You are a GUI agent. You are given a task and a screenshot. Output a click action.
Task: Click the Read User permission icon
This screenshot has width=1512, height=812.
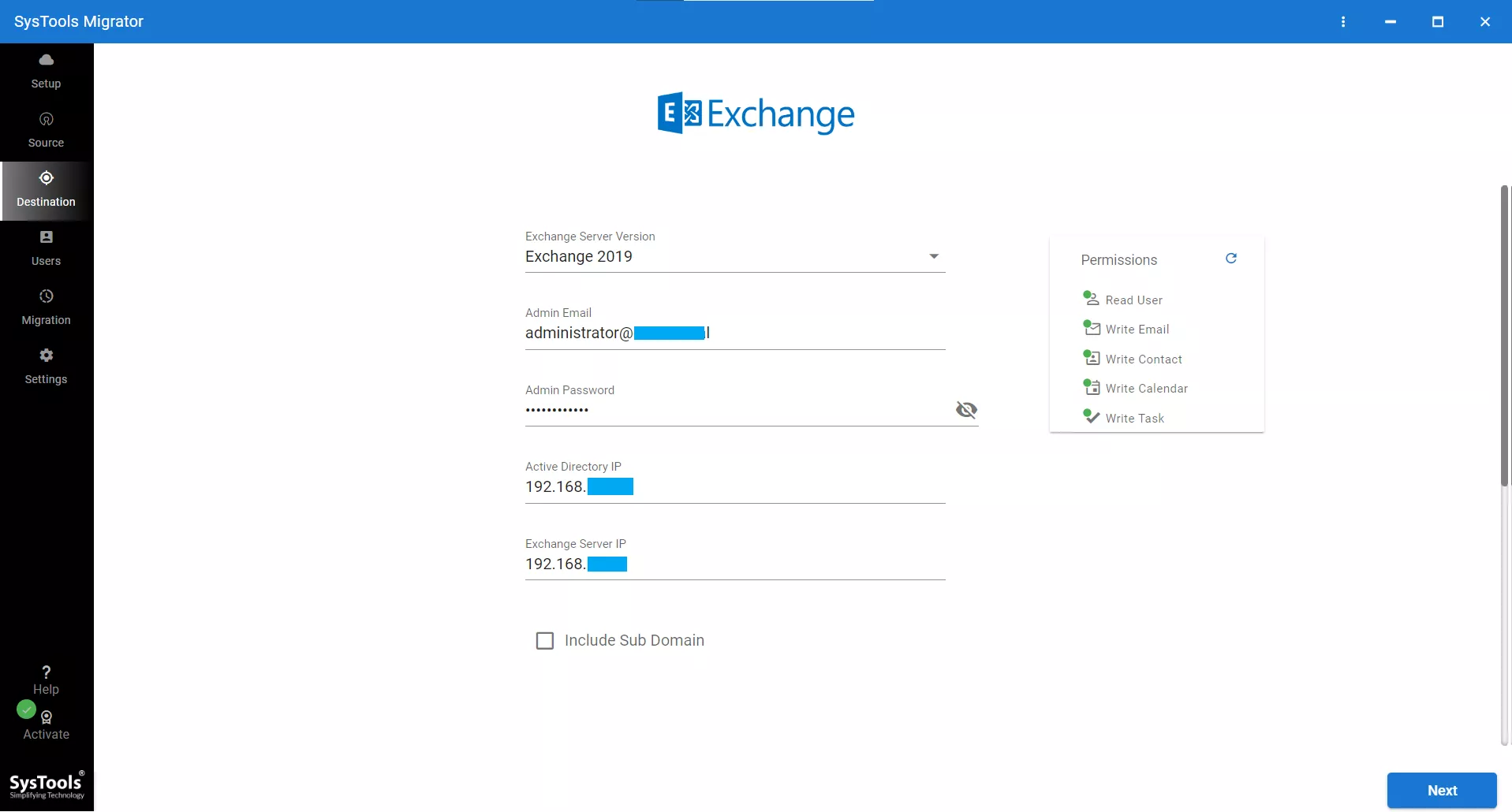pos(1092,298)
